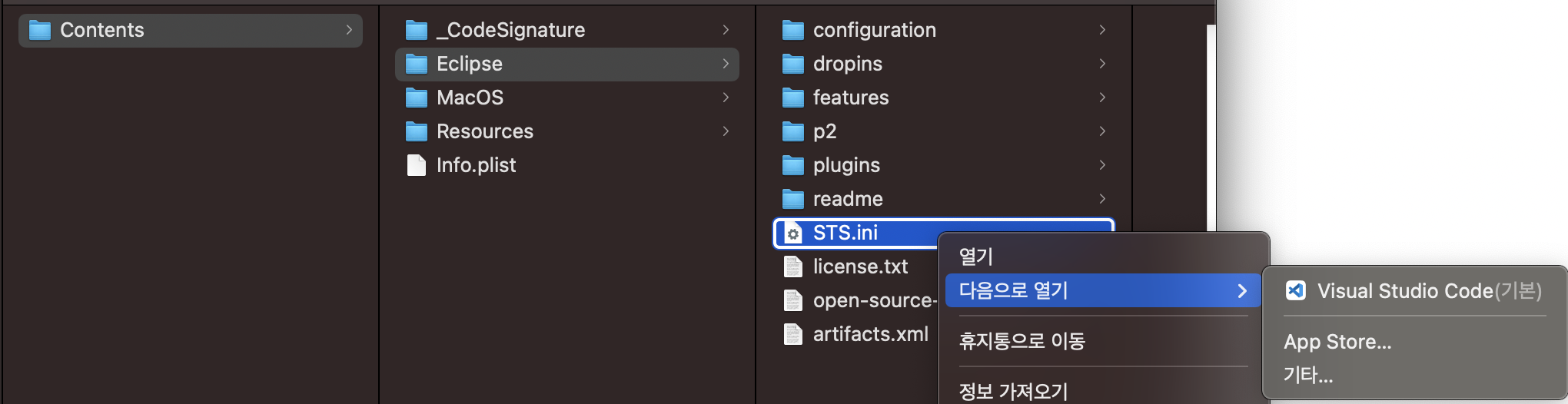Image resolution: width=1568 pixels, height=404 pixels.
Task: Open the 다음으로 열기 submenu
Action: [1103, 290]
